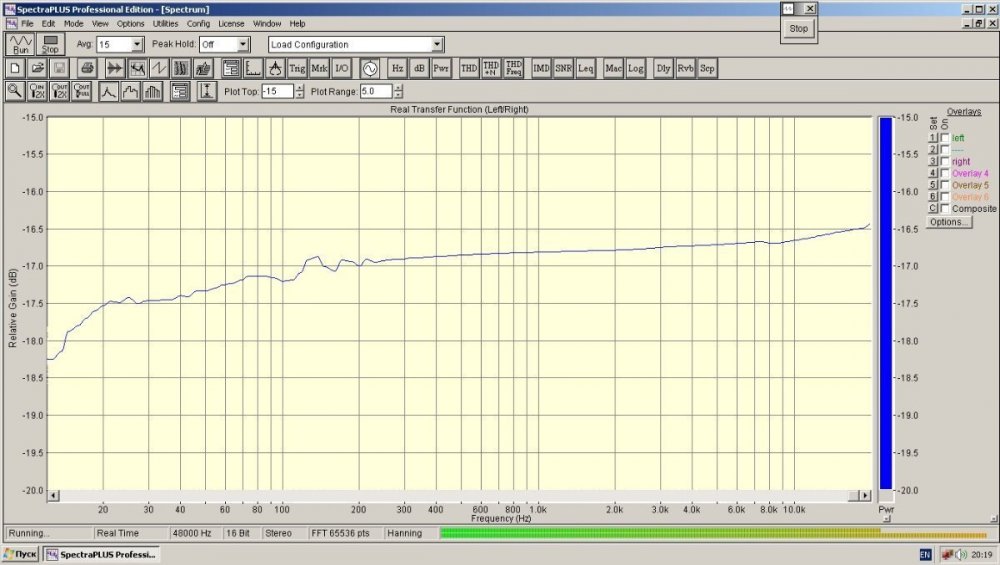Click the Print toolbar icon
The height and width of the screenshot is (565, 1000).
click(88, 68)
